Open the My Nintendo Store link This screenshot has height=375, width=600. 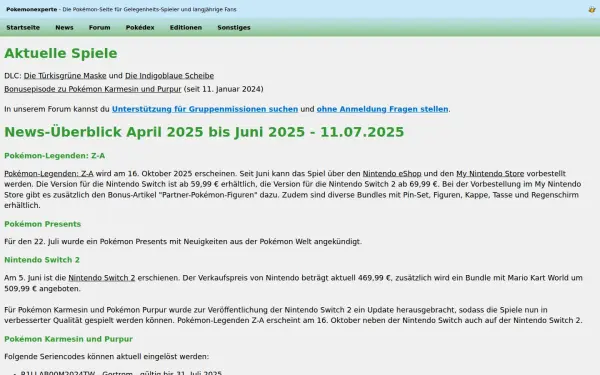click(x=490, y=174)
